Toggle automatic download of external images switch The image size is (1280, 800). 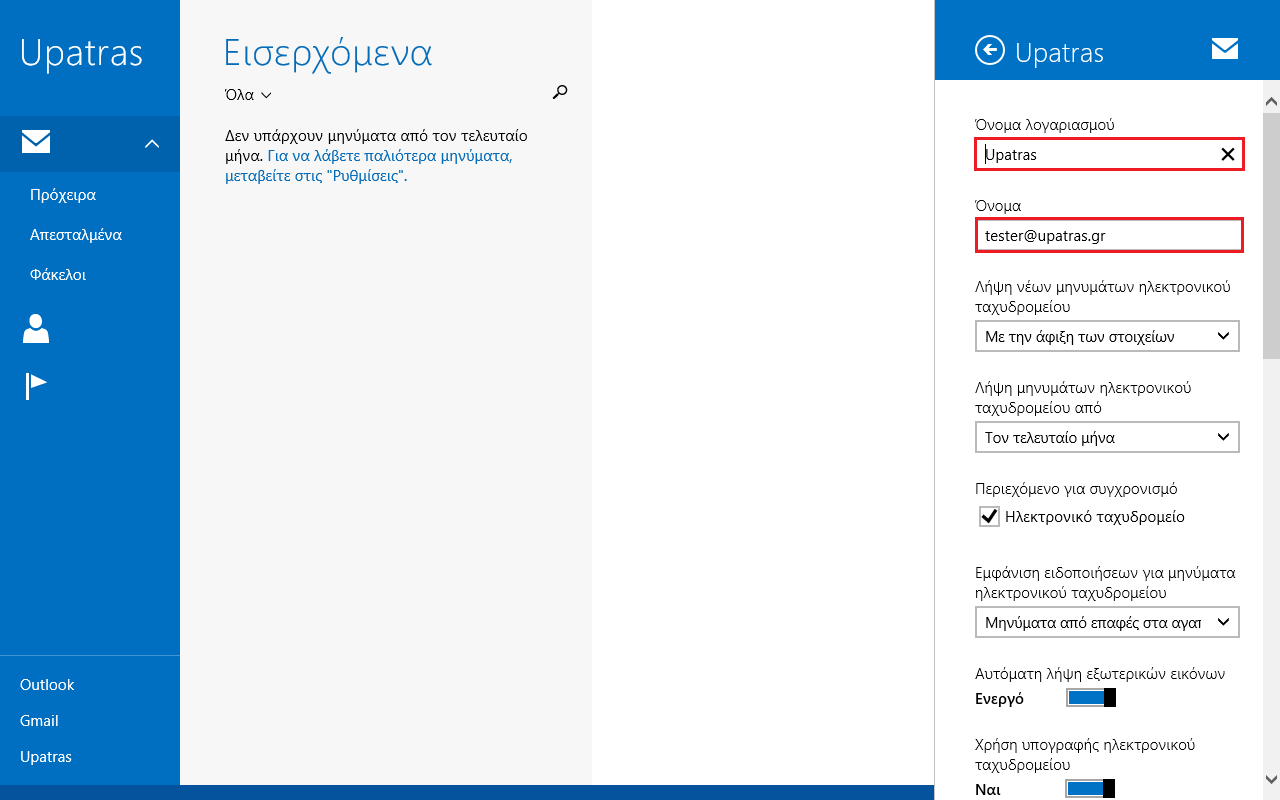coord(1091,698)
